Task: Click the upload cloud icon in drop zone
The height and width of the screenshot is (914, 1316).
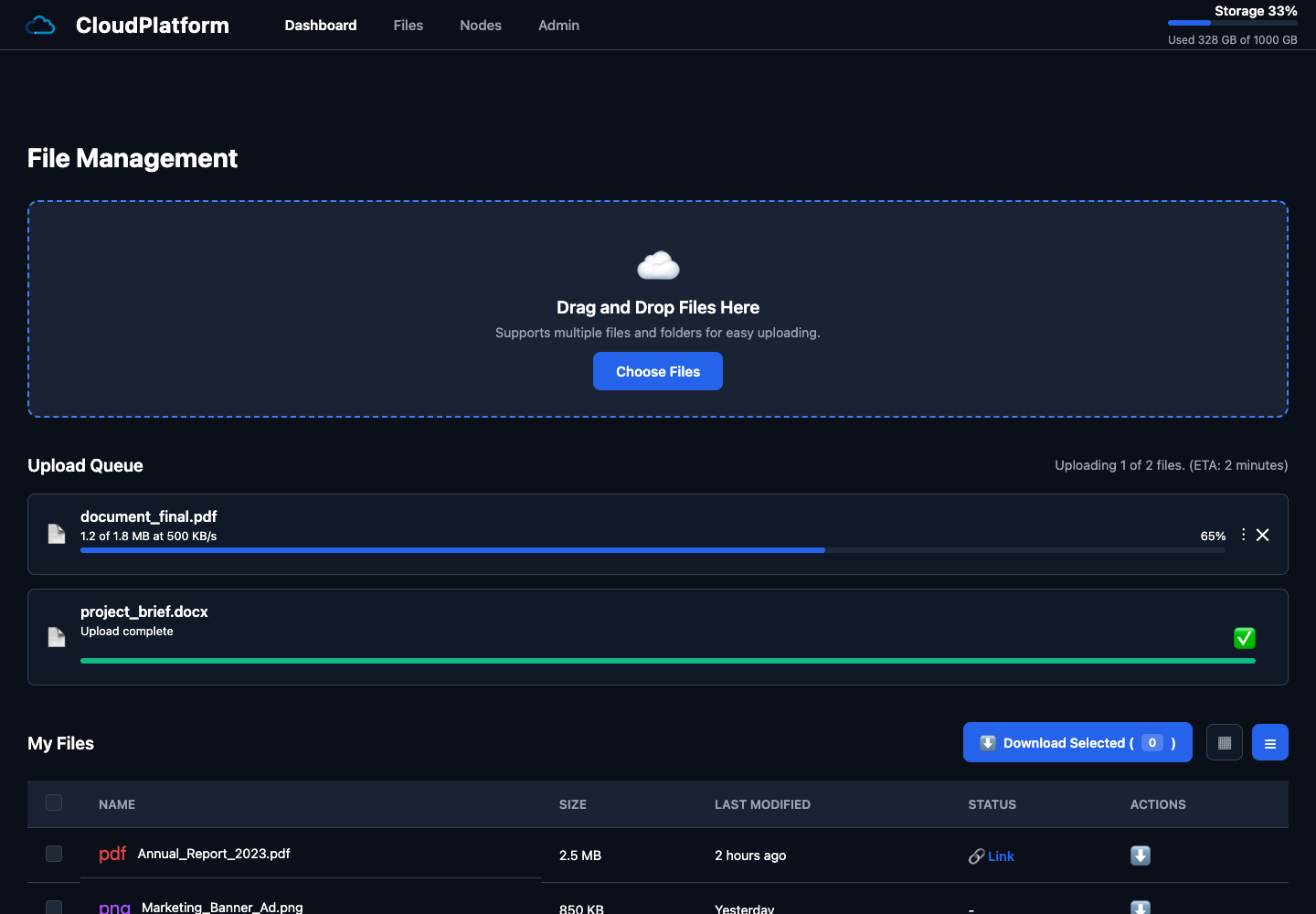Action: click(x=658, y=265)
